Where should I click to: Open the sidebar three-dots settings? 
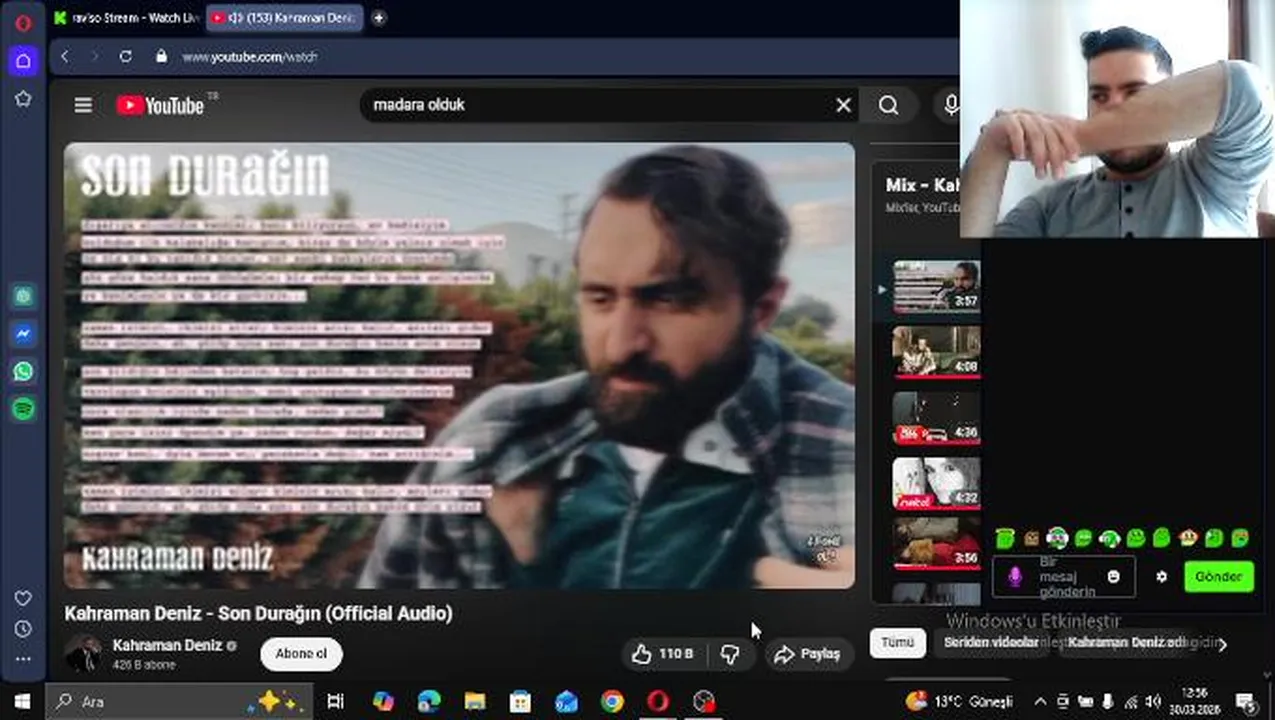point(23,660)
